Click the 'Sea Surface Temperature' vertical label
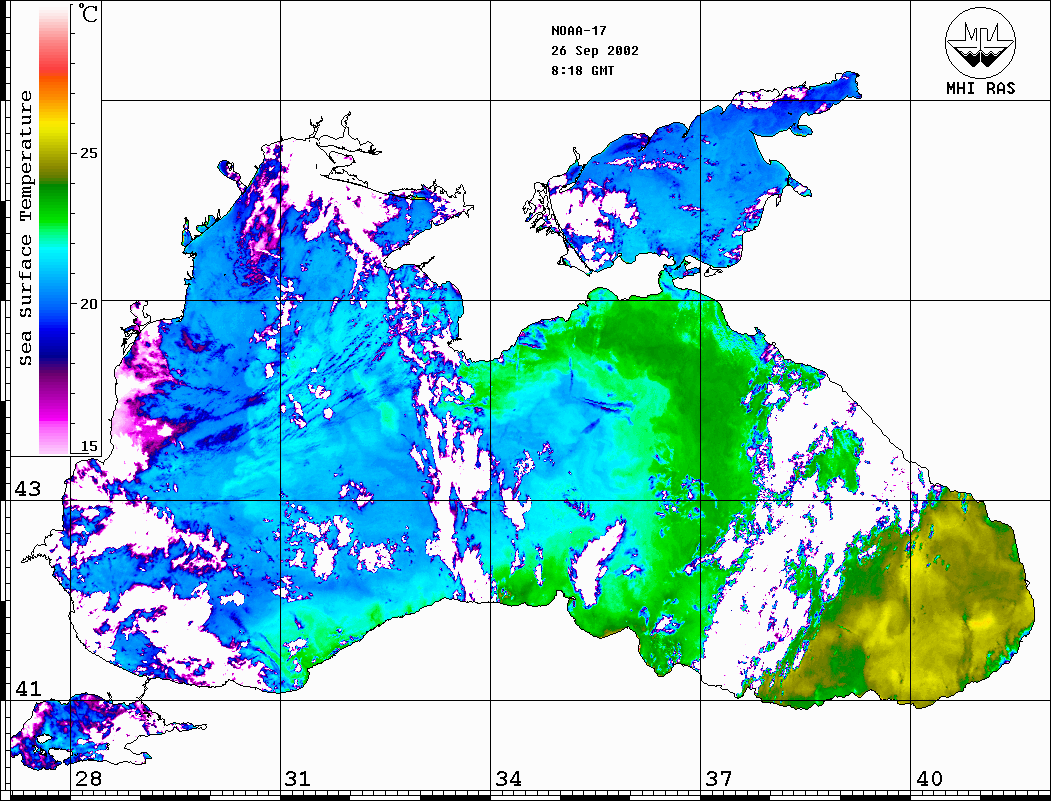 click(x=25, y=228)
